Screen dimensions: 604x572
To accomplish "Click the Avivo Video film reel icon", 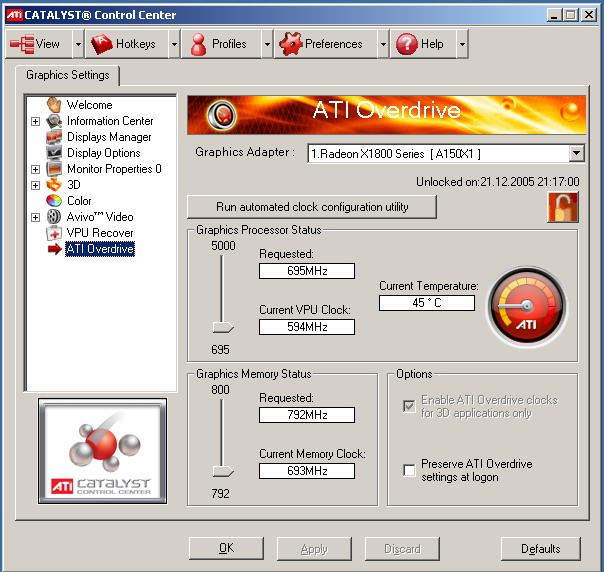I will [x=54, y=217].
